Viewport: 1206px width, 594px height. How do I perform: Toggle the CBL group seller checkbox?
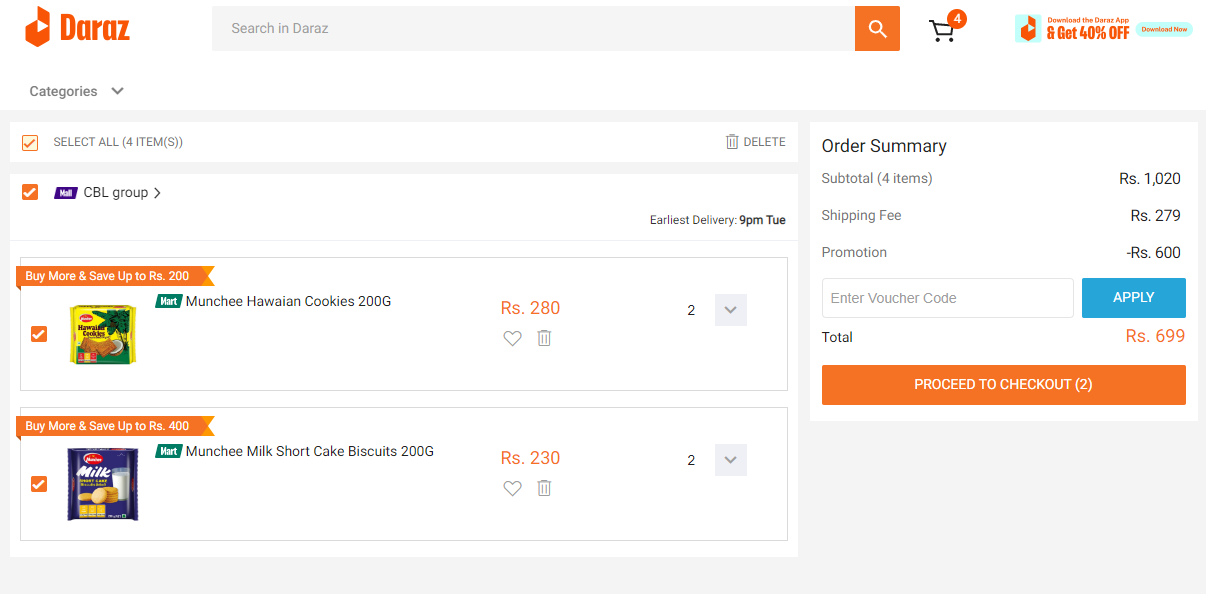[x=30, y=192]
